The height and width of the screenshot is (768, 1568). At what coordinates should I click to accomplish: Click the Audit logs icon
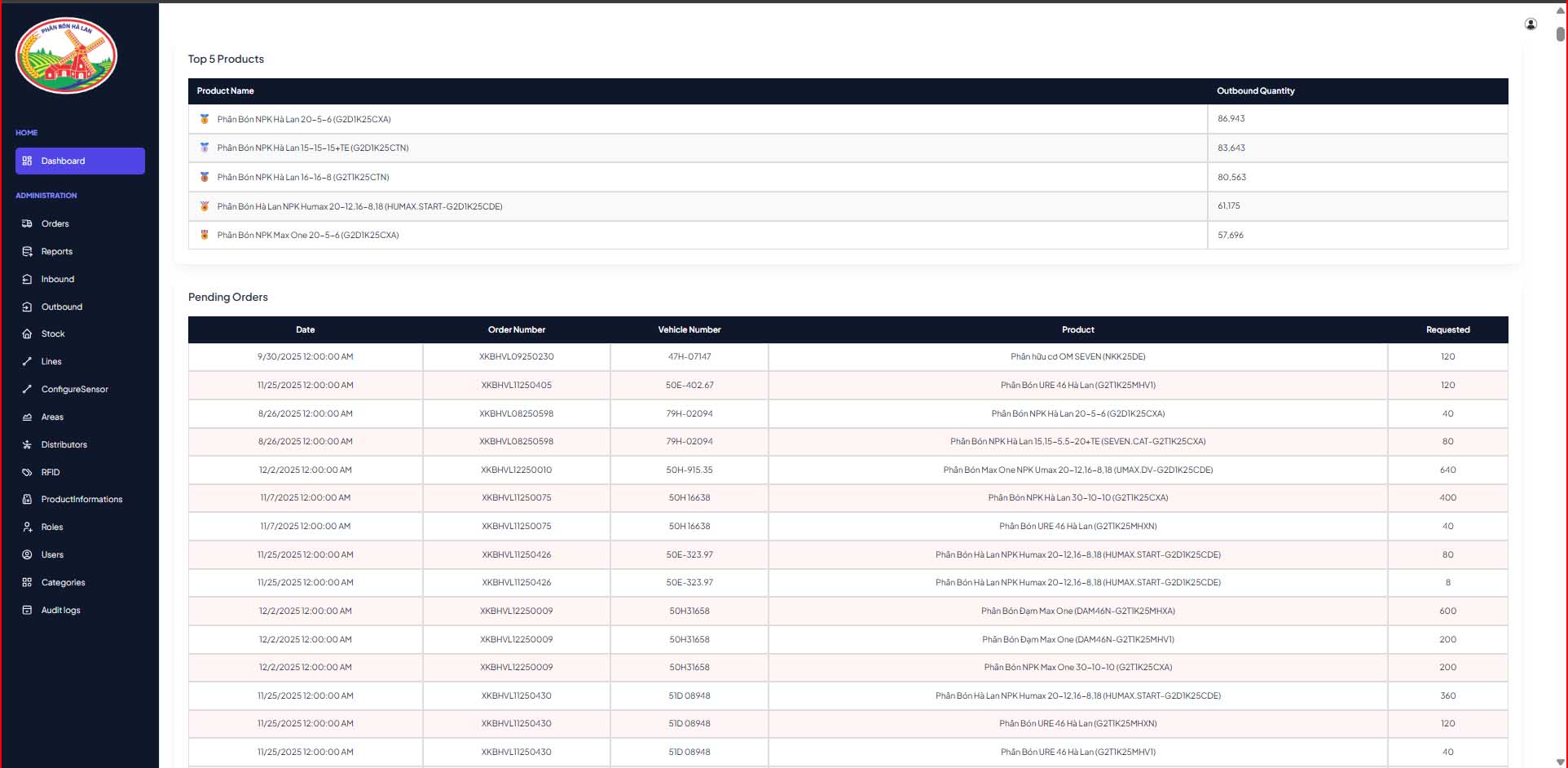point(27,610)
